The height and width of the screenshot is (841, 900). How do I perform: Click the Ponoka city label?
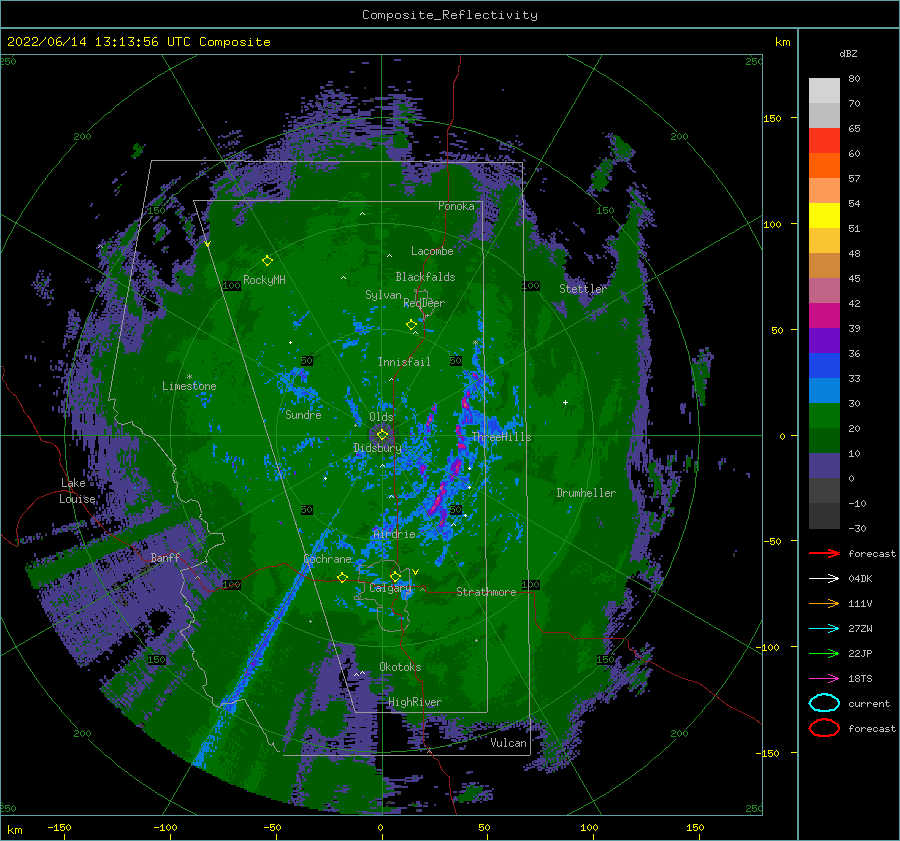coord(456,206)
